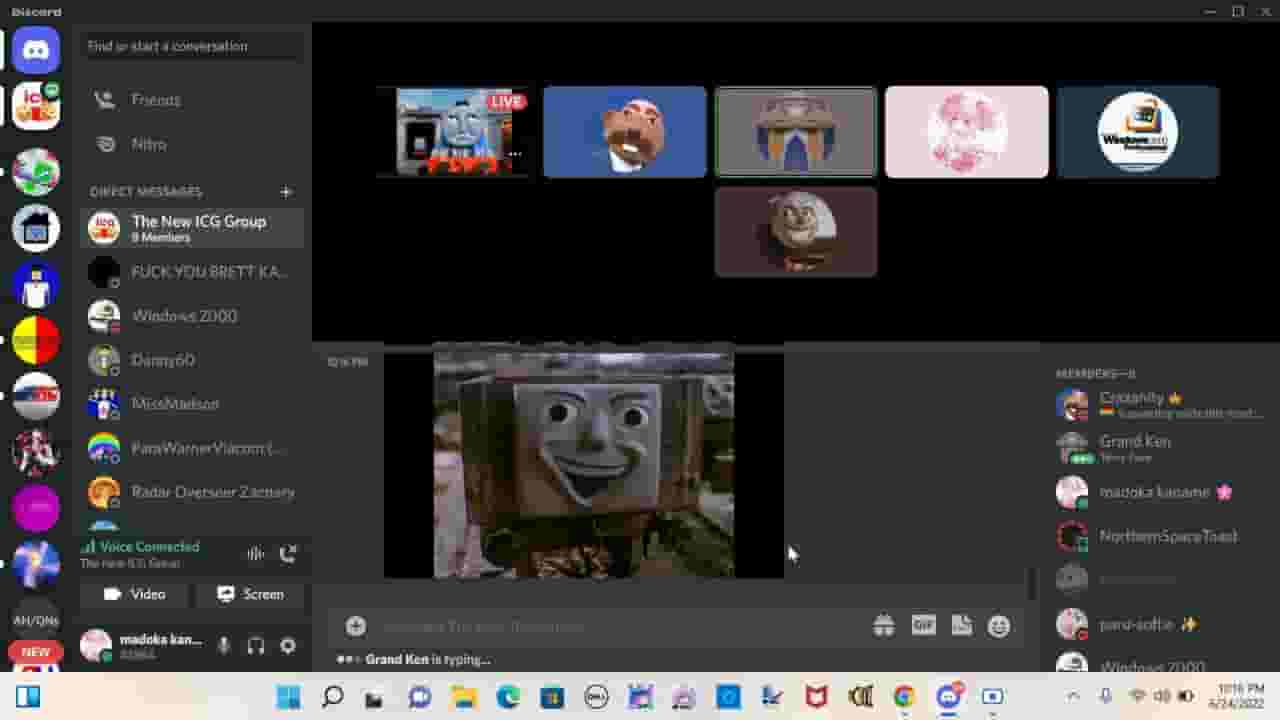Create a new DM with the plus icon
The image size is (1280, 720).
pos(286,191)
